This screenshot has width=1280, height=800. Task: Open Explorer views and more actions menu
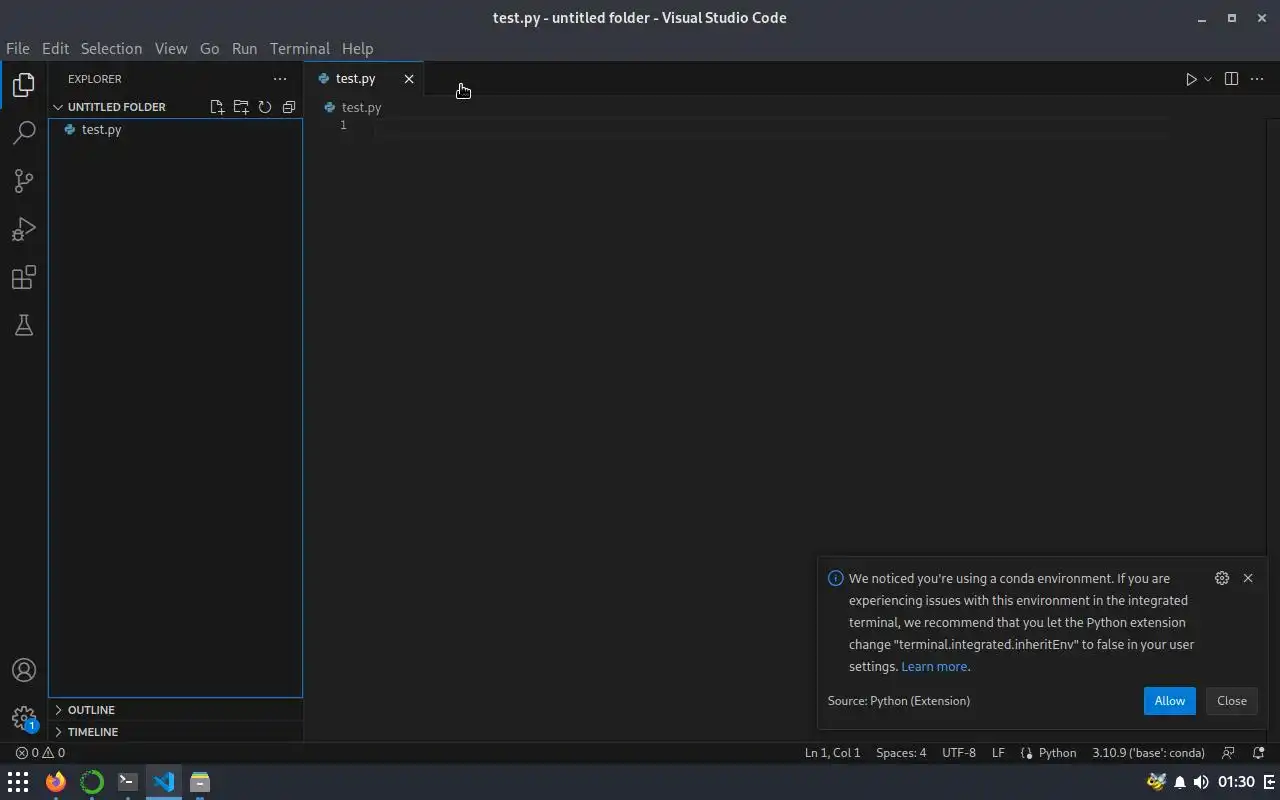[280, 79]
